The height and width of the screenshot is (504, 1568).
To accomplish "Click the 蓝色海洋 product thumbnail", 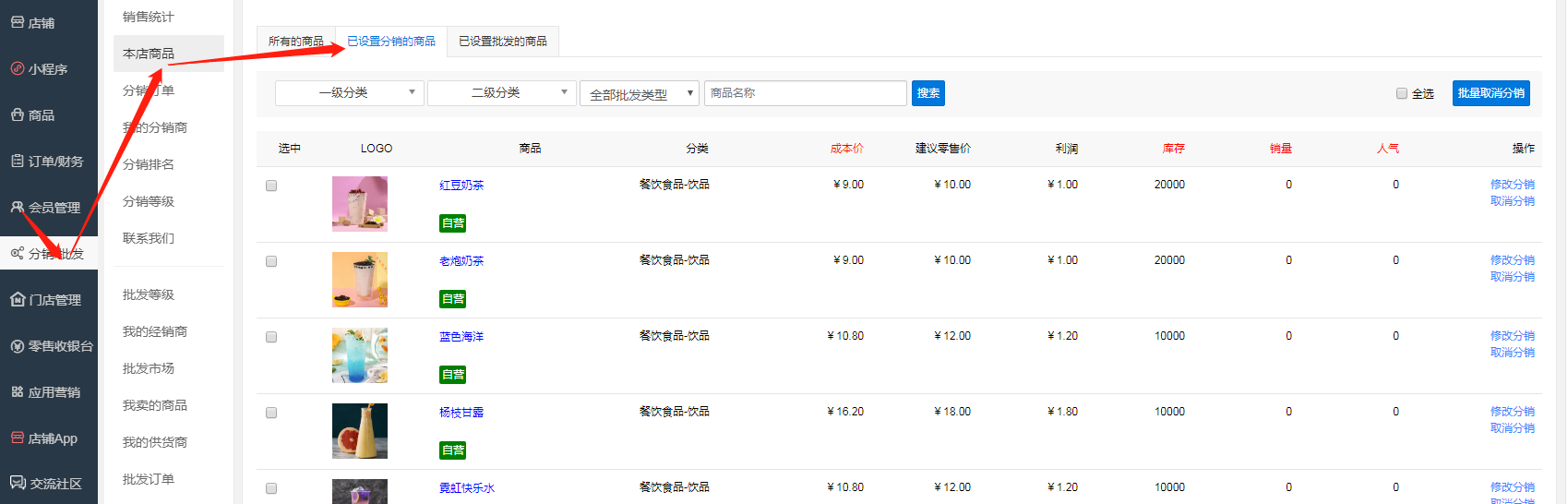I will (360, 355).
